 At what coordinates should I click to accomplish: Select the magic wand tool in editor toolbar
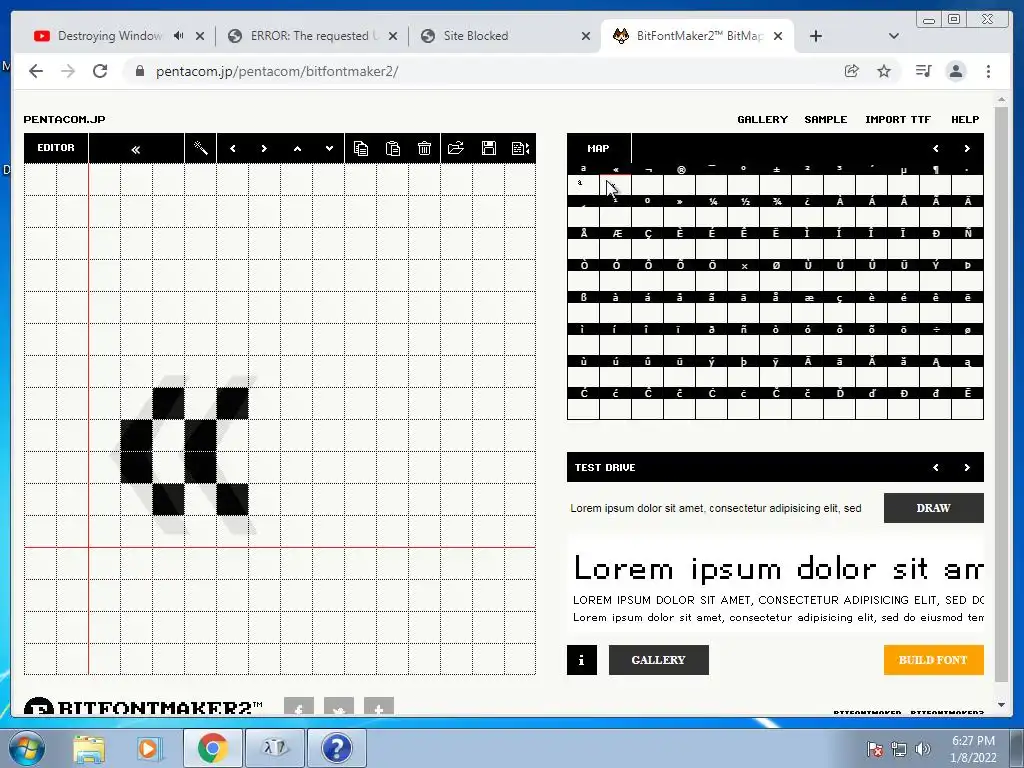(x=200, y=148)
